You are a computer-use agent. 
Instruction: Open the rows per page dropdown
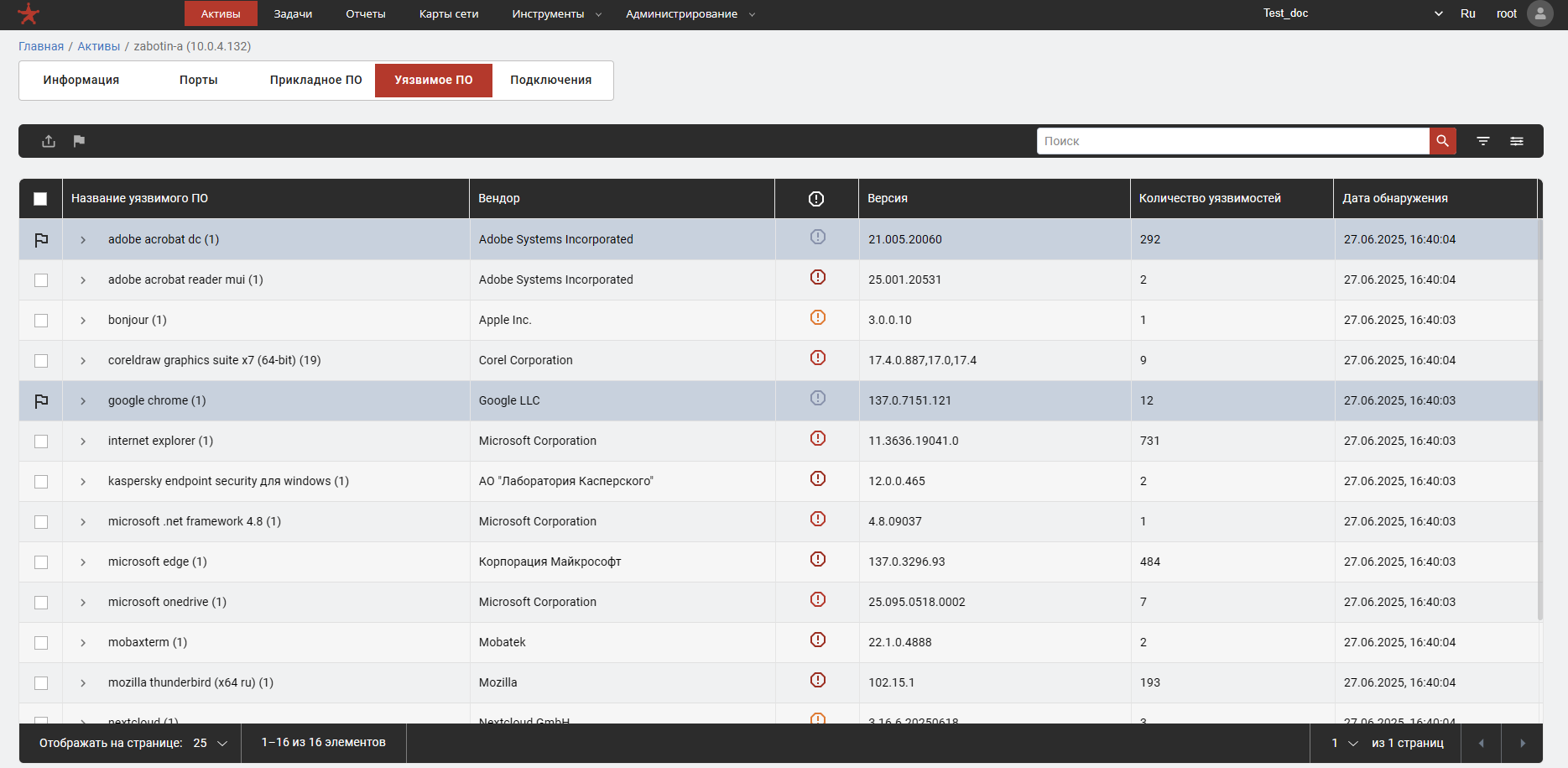coord(211,743)
